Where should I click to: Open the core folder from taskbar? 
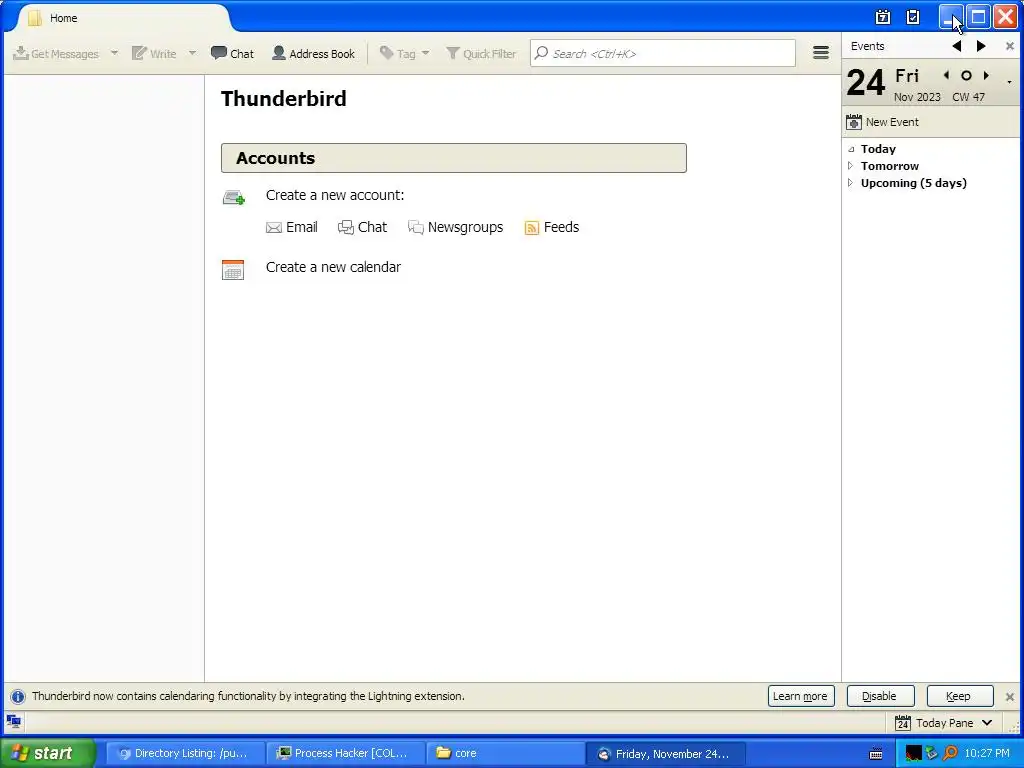point(505,753)
